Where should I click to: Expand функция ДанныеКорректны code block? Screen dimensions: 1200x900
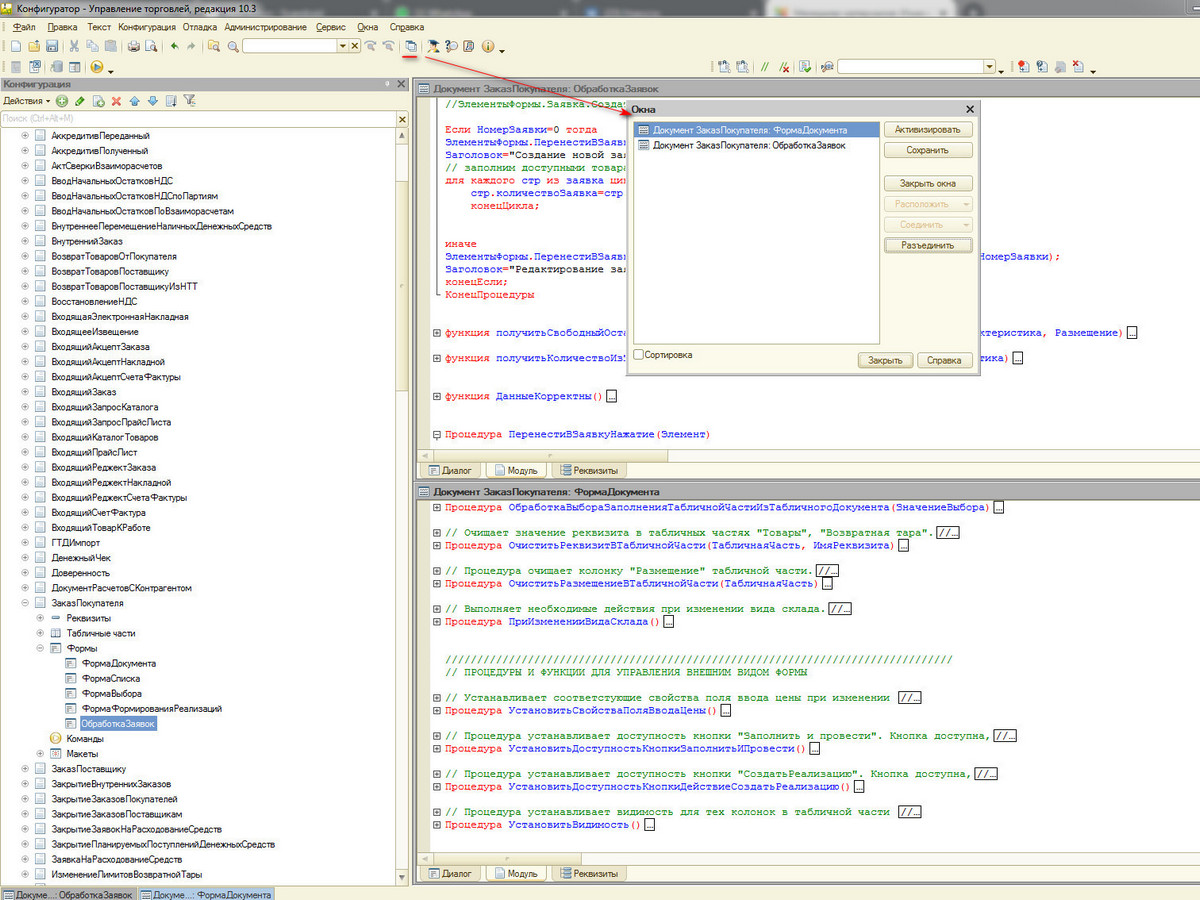click(x=436, y=397)
